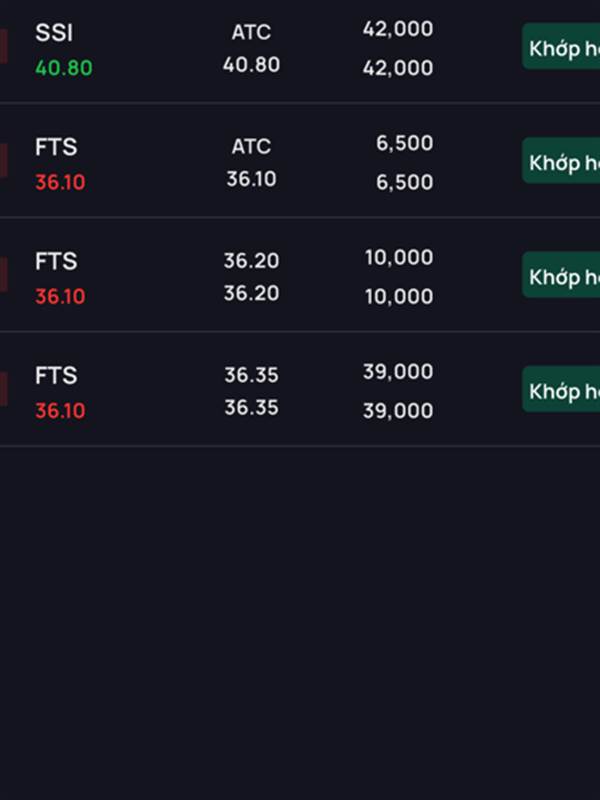Open the FTS symbol in the 39,000-volume order
The height and width of the screenshot is (800, 600).
click(56, 375)
